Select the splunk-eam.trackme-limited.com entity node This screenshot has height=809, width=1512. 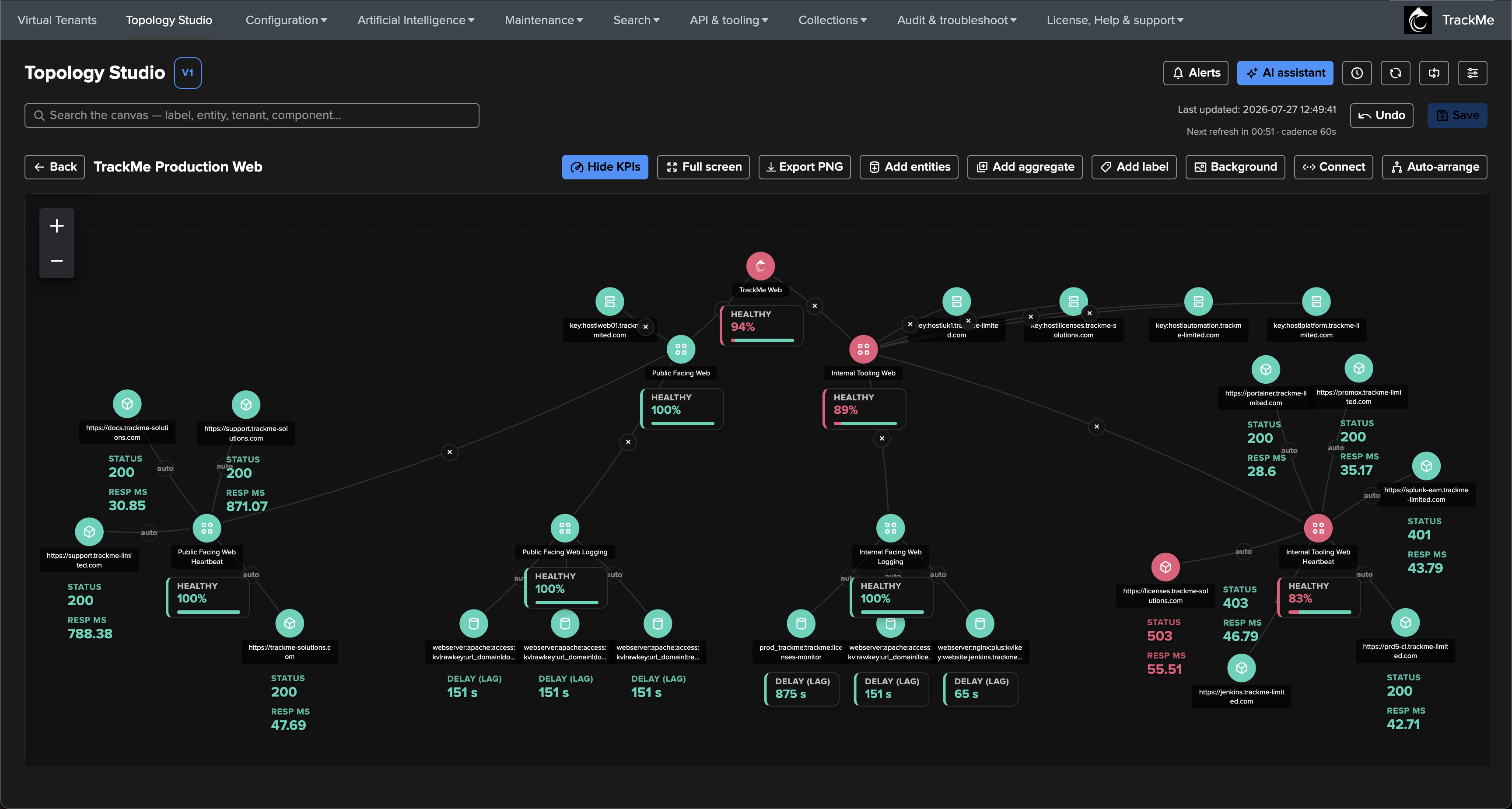click(x=1426, y=466)
